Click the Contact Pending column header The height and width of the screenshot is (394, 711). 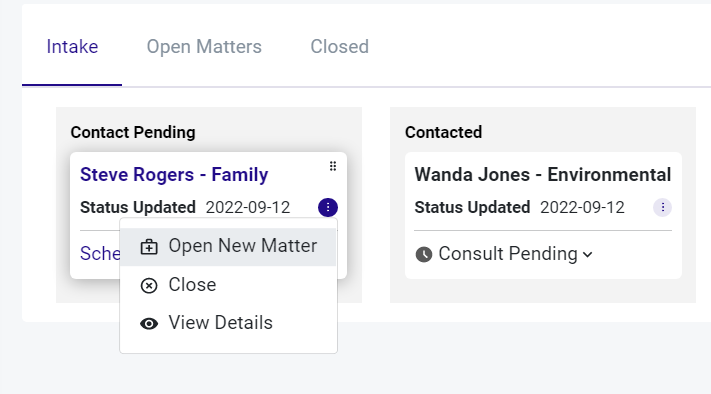pos(133,132)
